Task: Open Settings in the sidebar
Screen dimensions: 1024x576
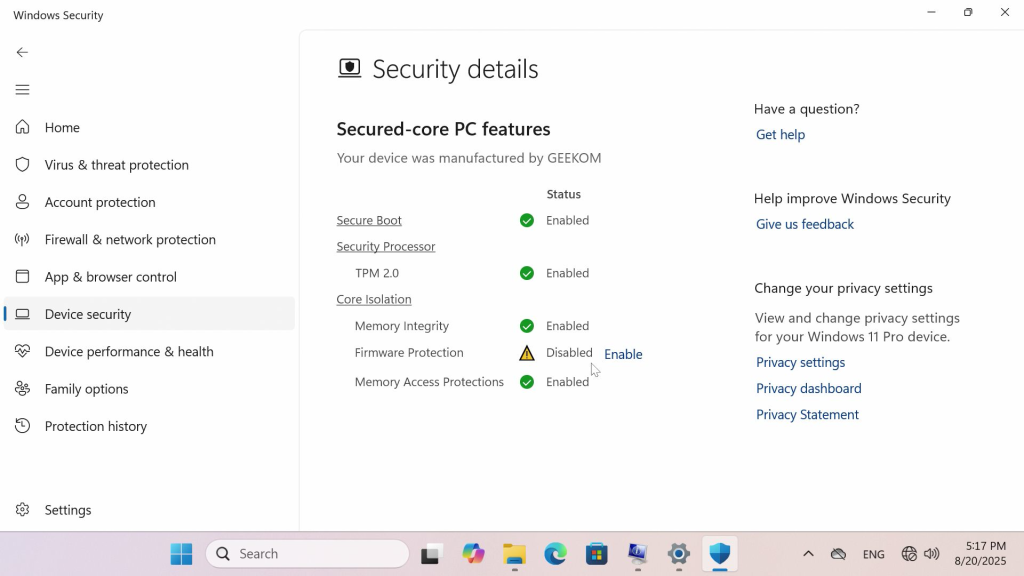Action: [149, 509]
